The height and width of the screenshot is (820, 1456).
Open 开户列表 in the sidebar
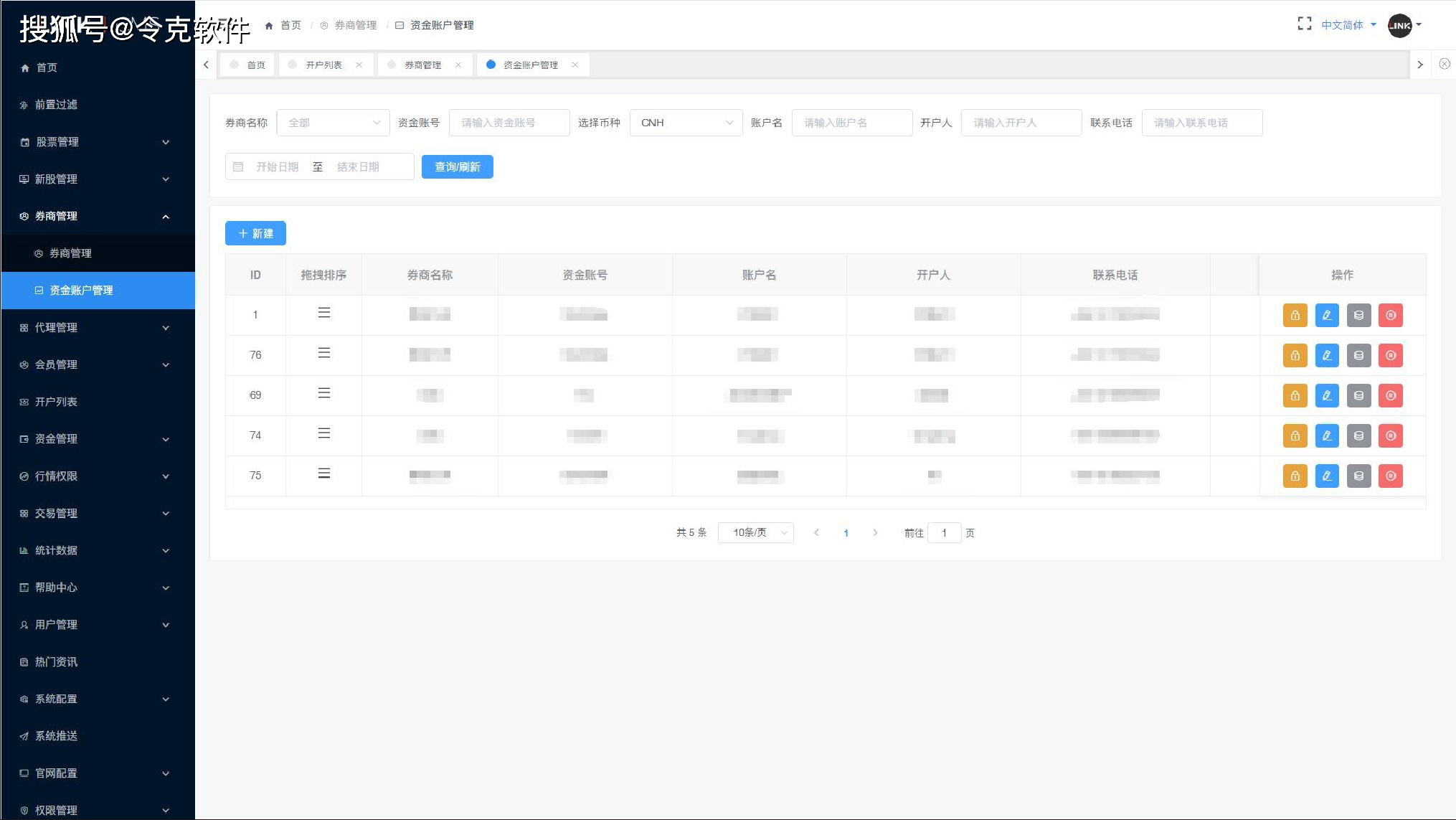(x=98, y=402)
